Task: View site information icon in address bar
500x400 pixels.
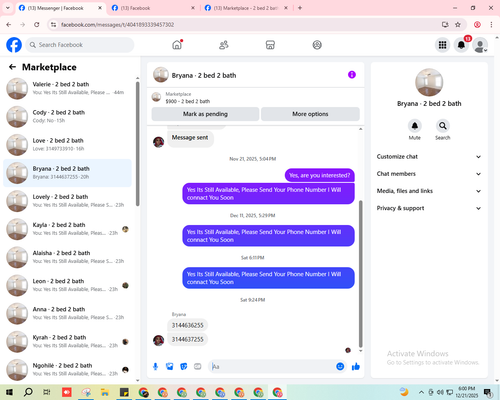Action: point(53,25)
